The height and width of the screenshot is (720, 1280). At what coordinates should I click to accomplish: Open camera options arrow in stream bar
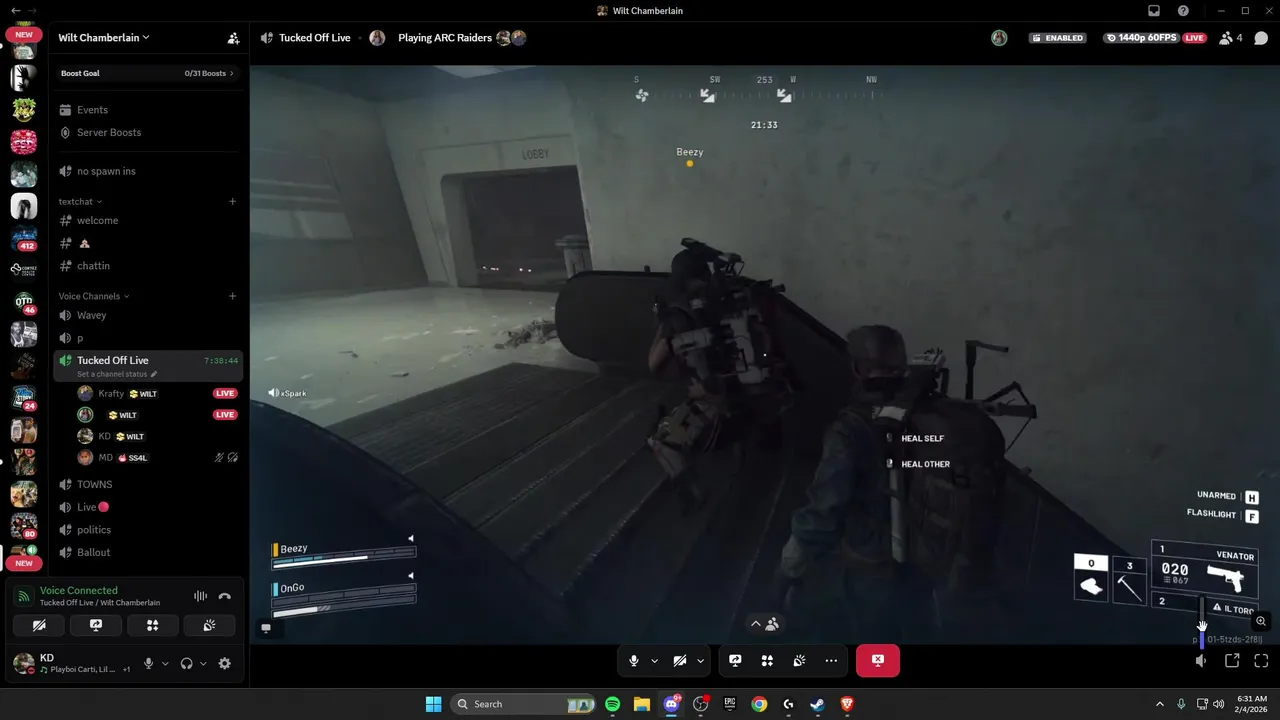point(700,661)
